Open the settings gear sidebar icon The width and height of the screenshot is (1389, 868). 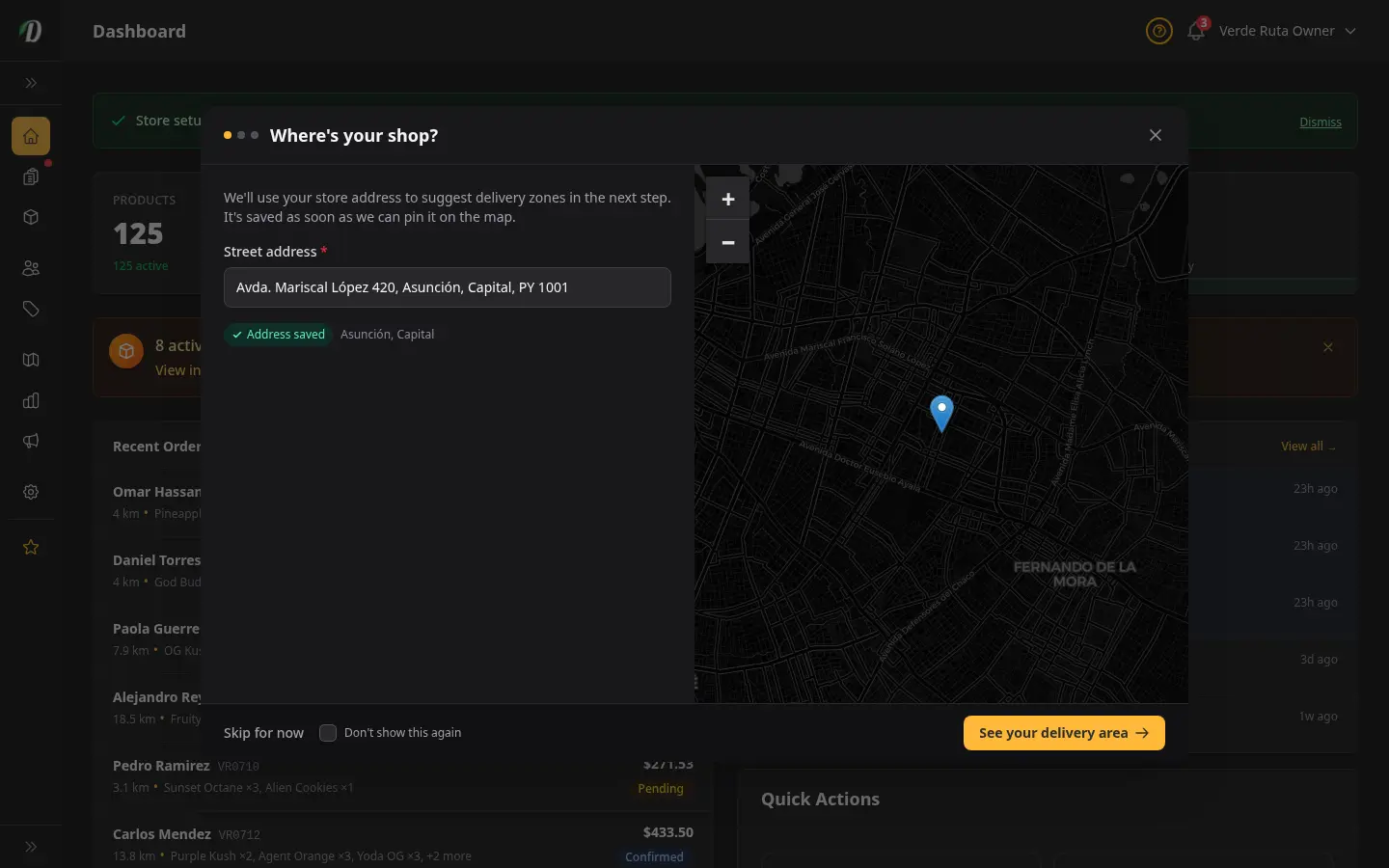(x=31, y=492)
